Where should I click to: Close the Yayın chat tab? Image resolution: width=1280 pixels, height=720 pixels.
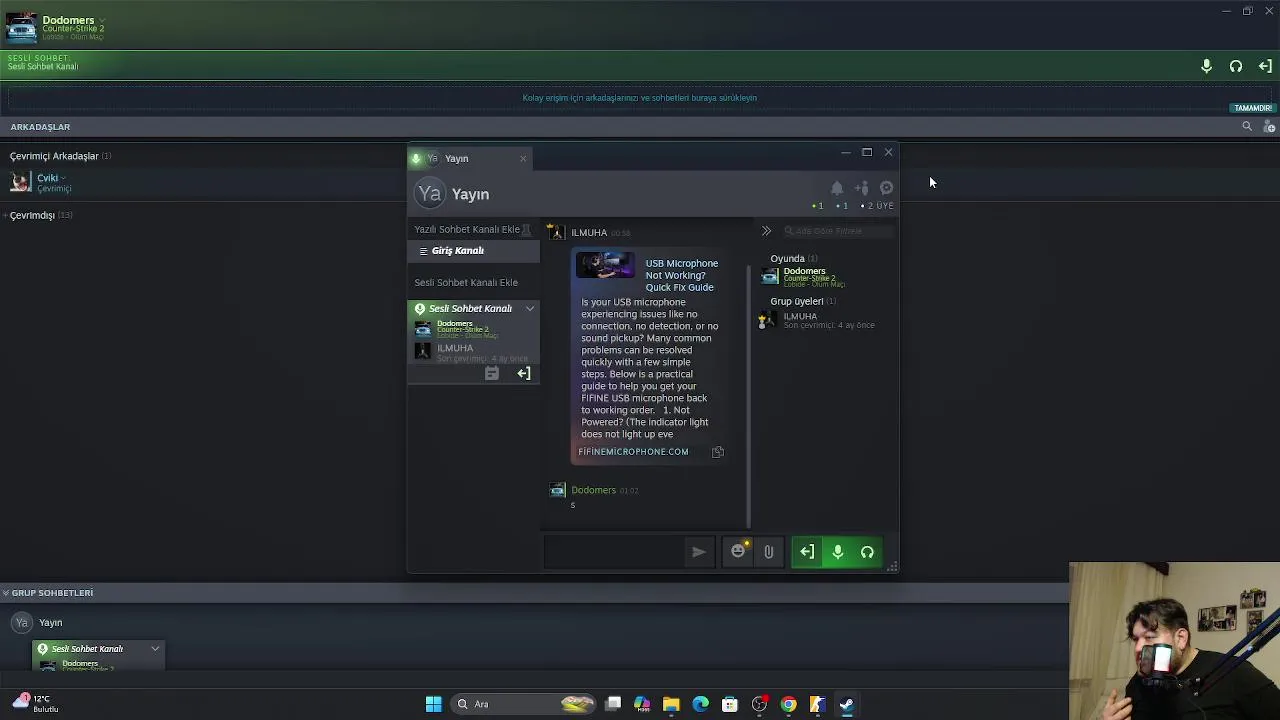tap(522, 158)
